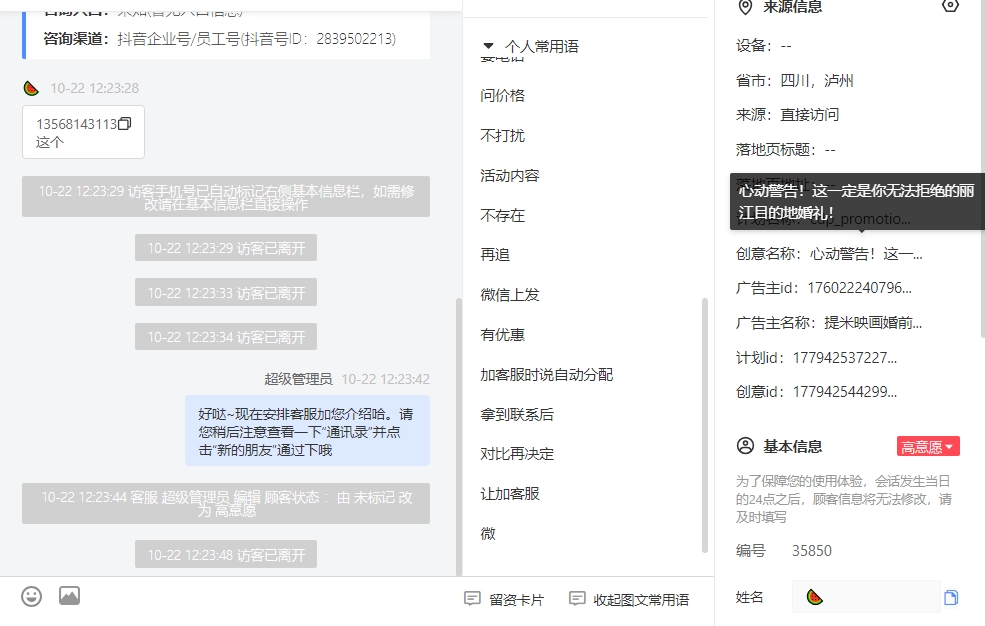985x626 pixels.
Task: Click 广告主名称 提米映画 value
Action: 873,323
